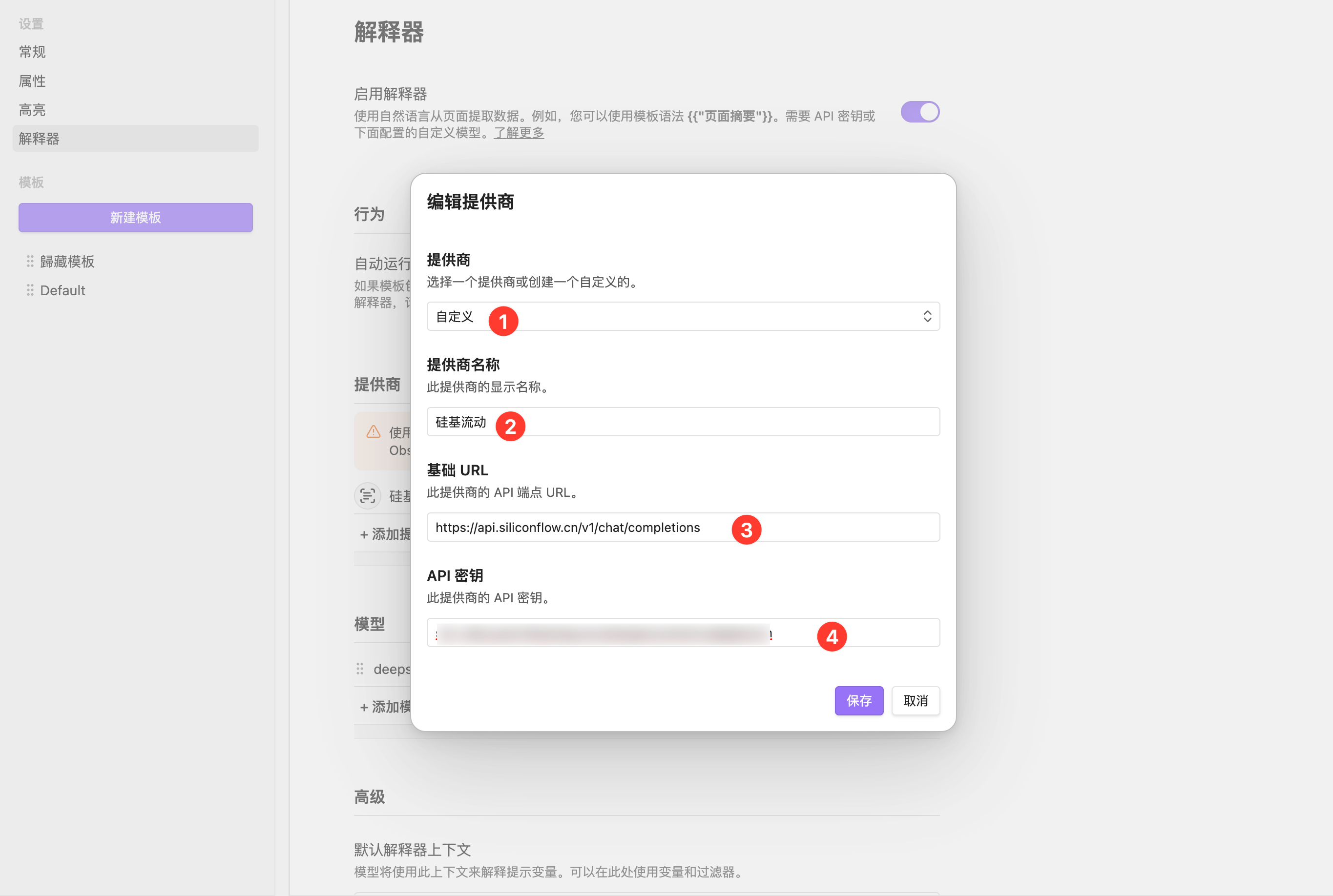Click drag handle icon beside 歸藏模板
Viewport: 1333px width, 896px height.
(30, 261)
